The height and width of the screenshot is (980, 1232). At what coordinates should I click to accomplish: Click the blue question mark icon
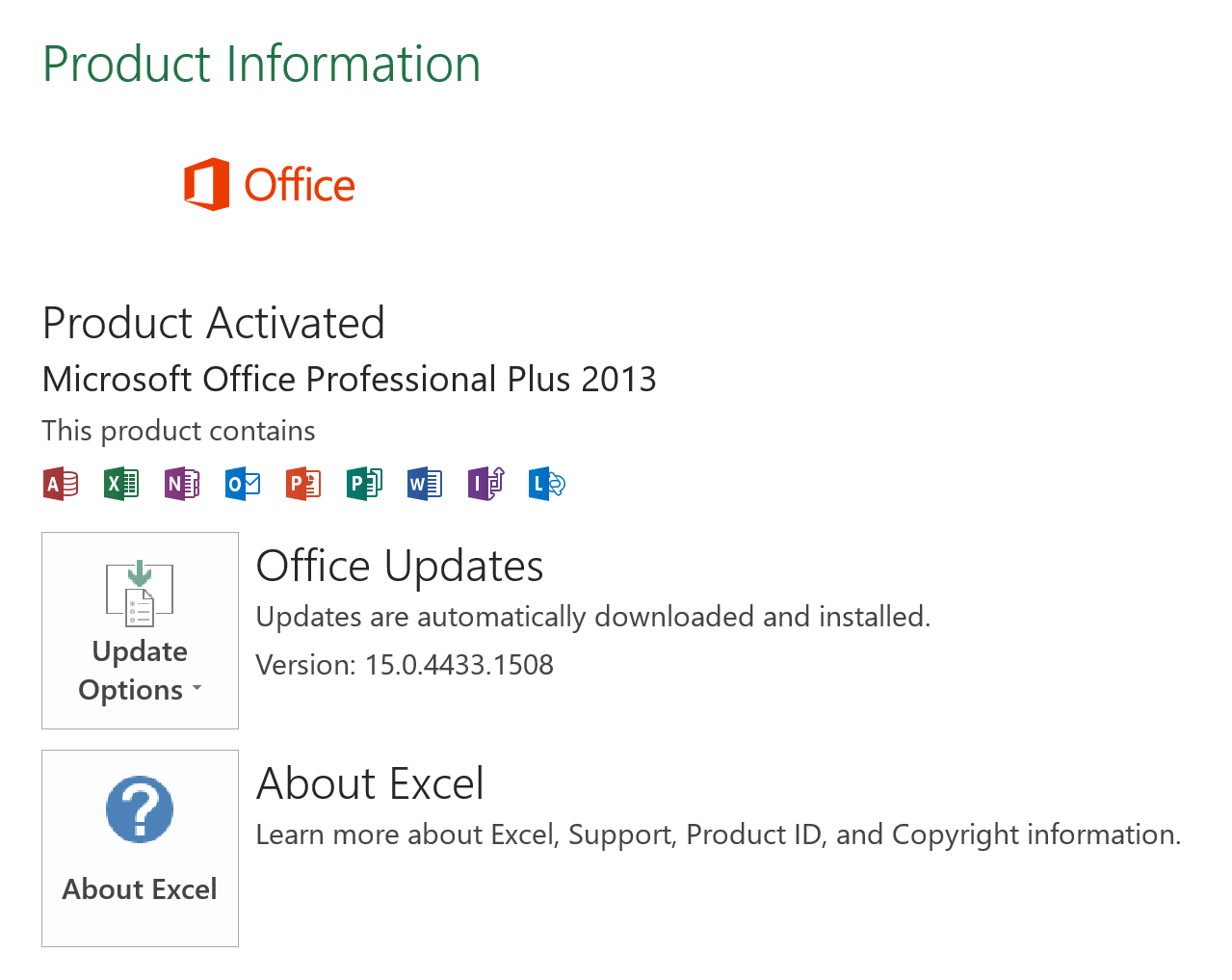coord(140,809)
